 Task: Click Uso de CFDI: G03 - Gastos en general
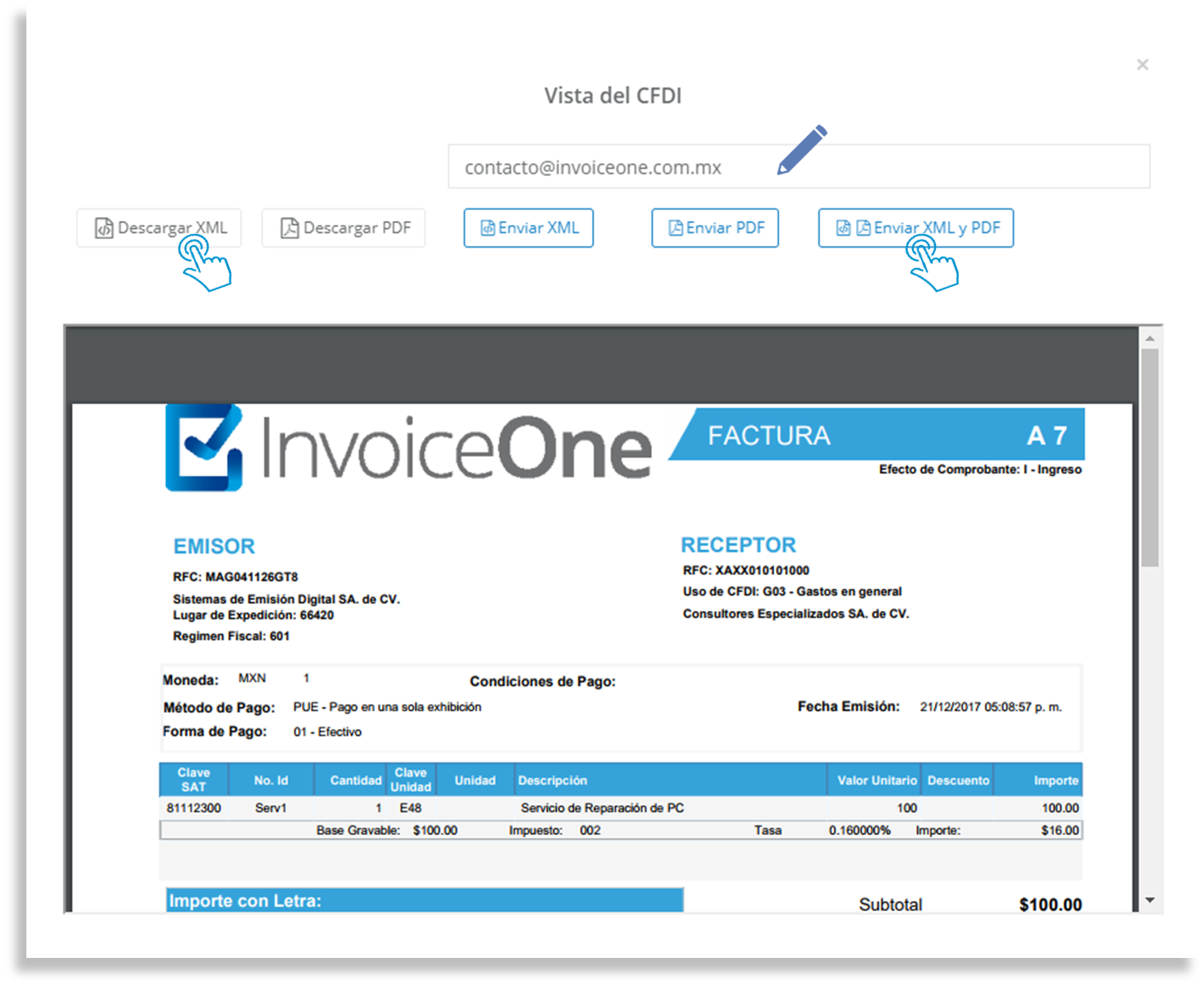pos(792,591)
